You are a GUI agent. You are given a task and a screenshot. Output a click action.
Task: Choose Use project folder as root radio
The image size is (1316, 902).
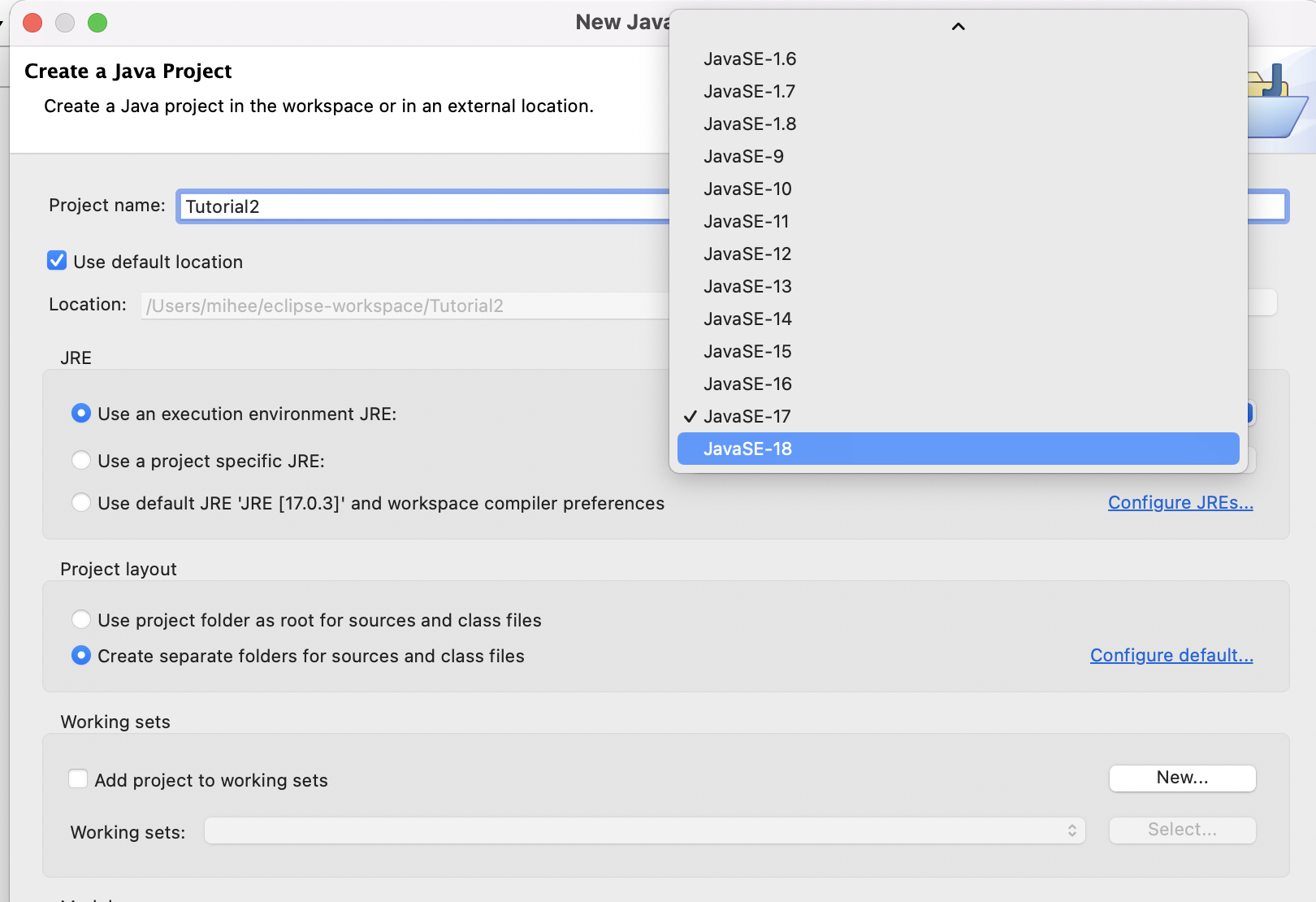81,620
